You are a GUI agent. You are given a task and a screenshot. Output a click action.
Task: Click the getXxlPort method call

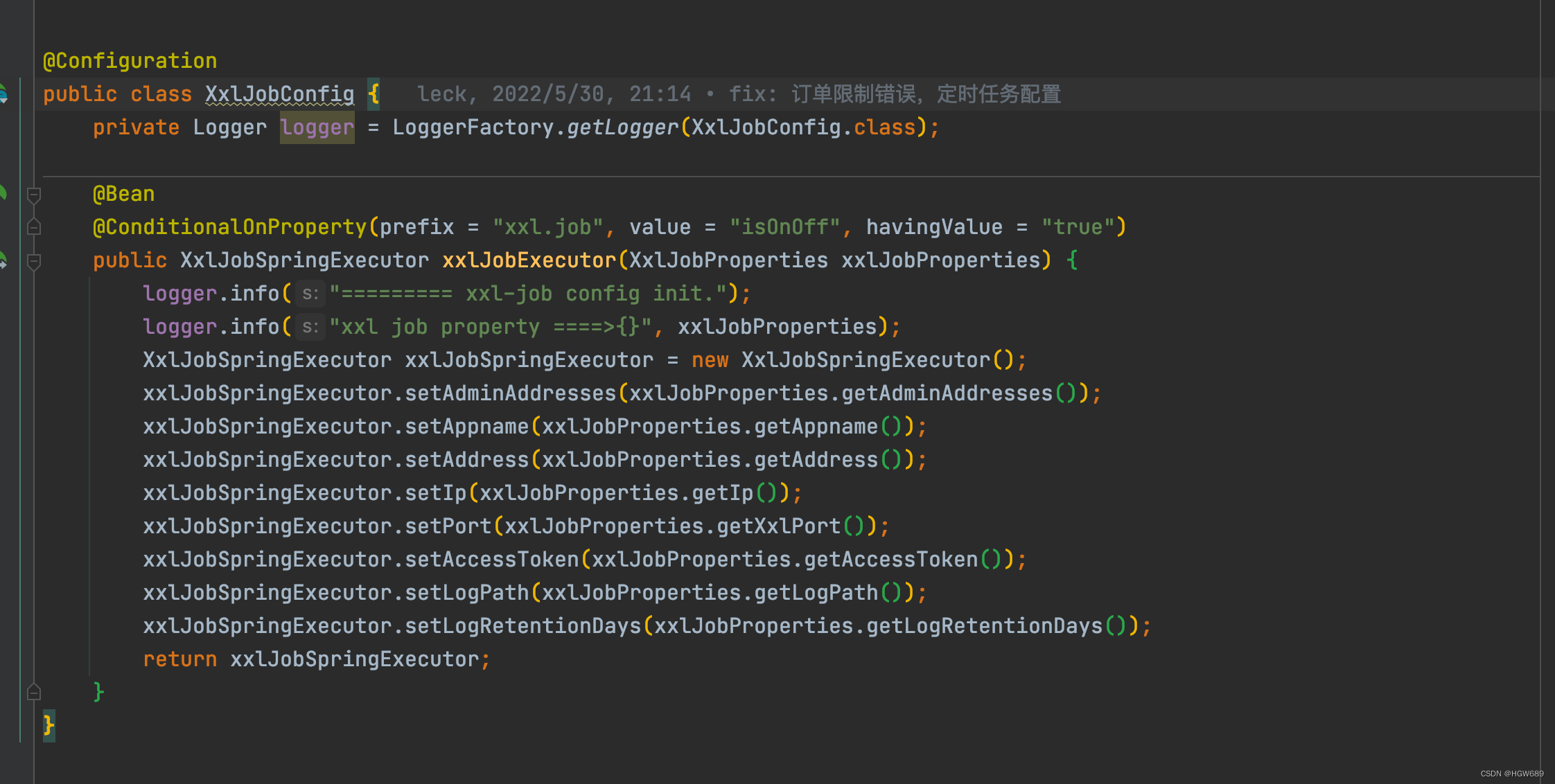[779, 526]
